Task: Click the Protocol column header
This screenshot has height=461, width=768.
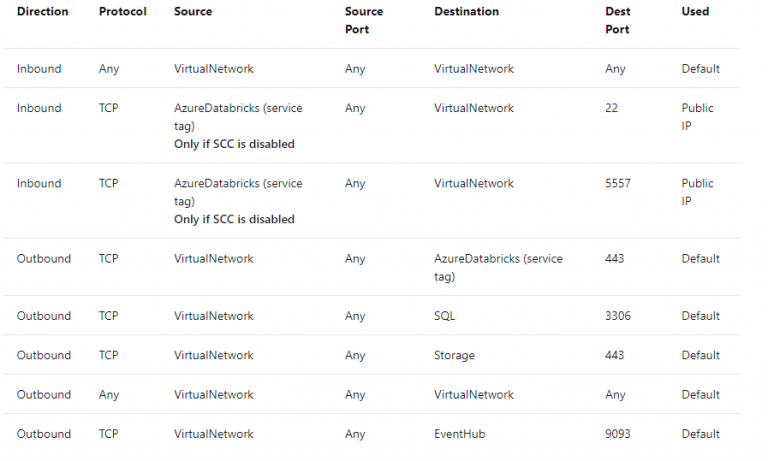Action: (x=123, y=12)
